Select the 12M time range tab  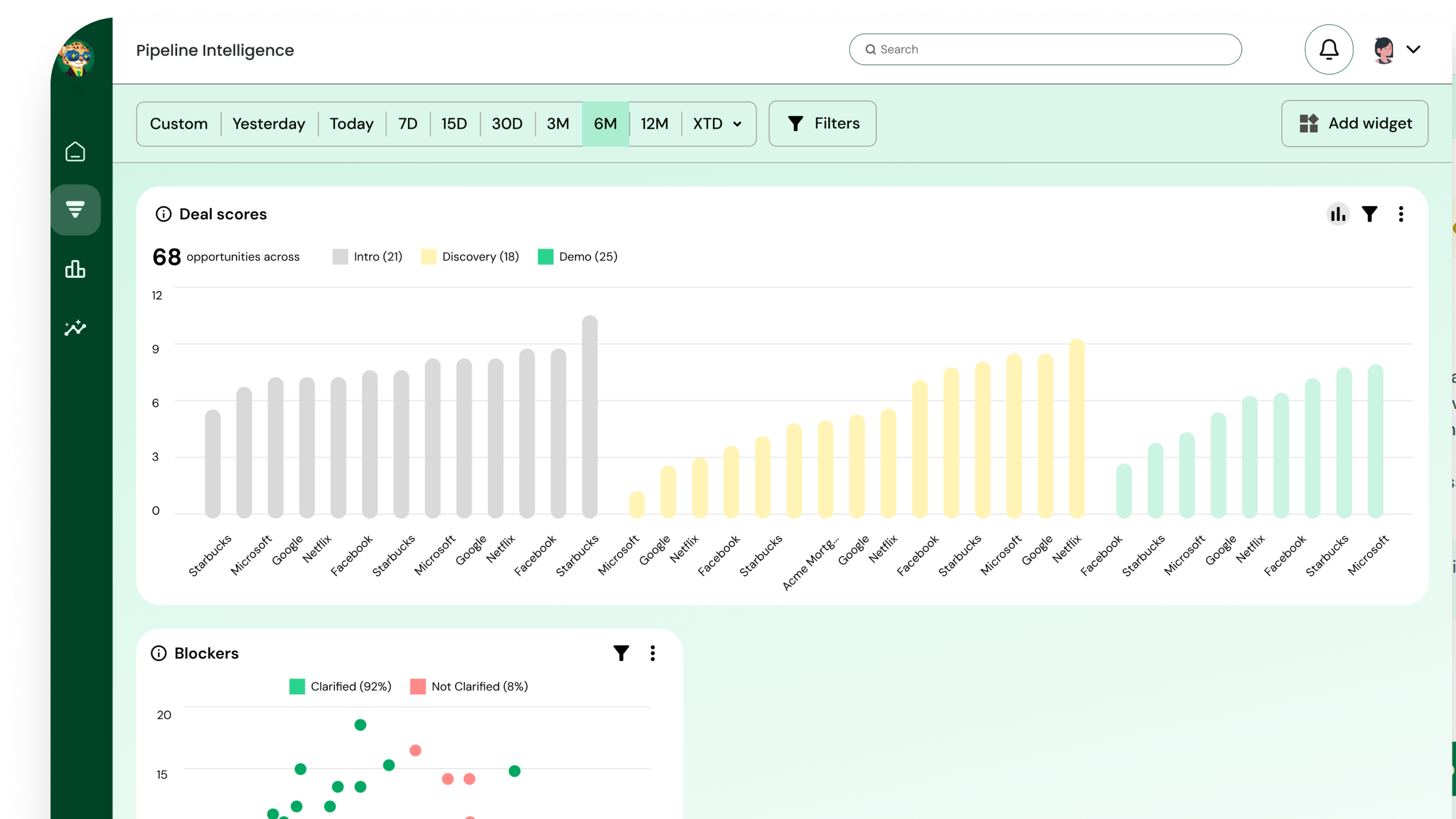pyautogui.click(x=654, y=124)
